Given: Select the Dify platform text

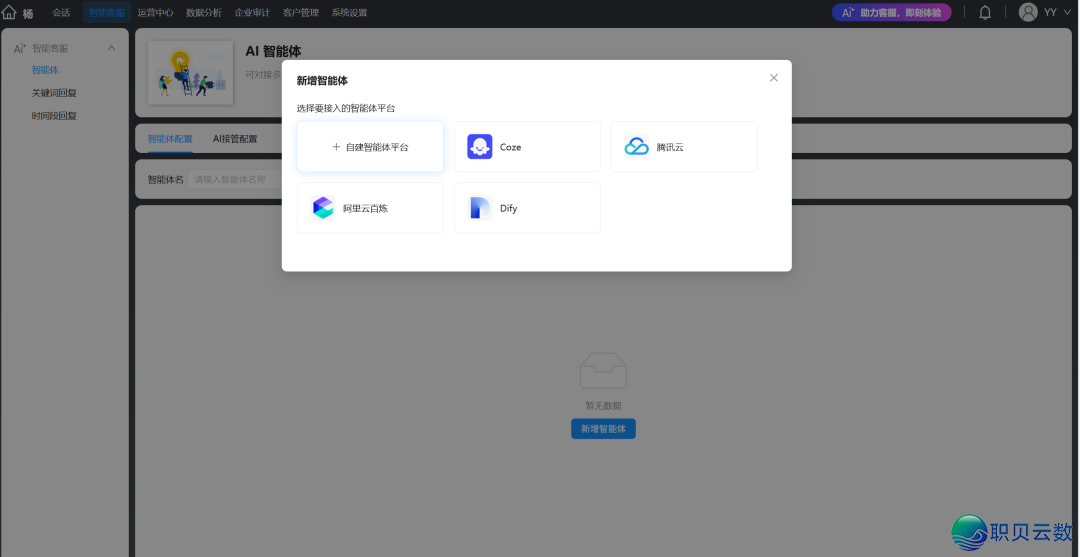Looking at the screenshot, I should 508,209.
